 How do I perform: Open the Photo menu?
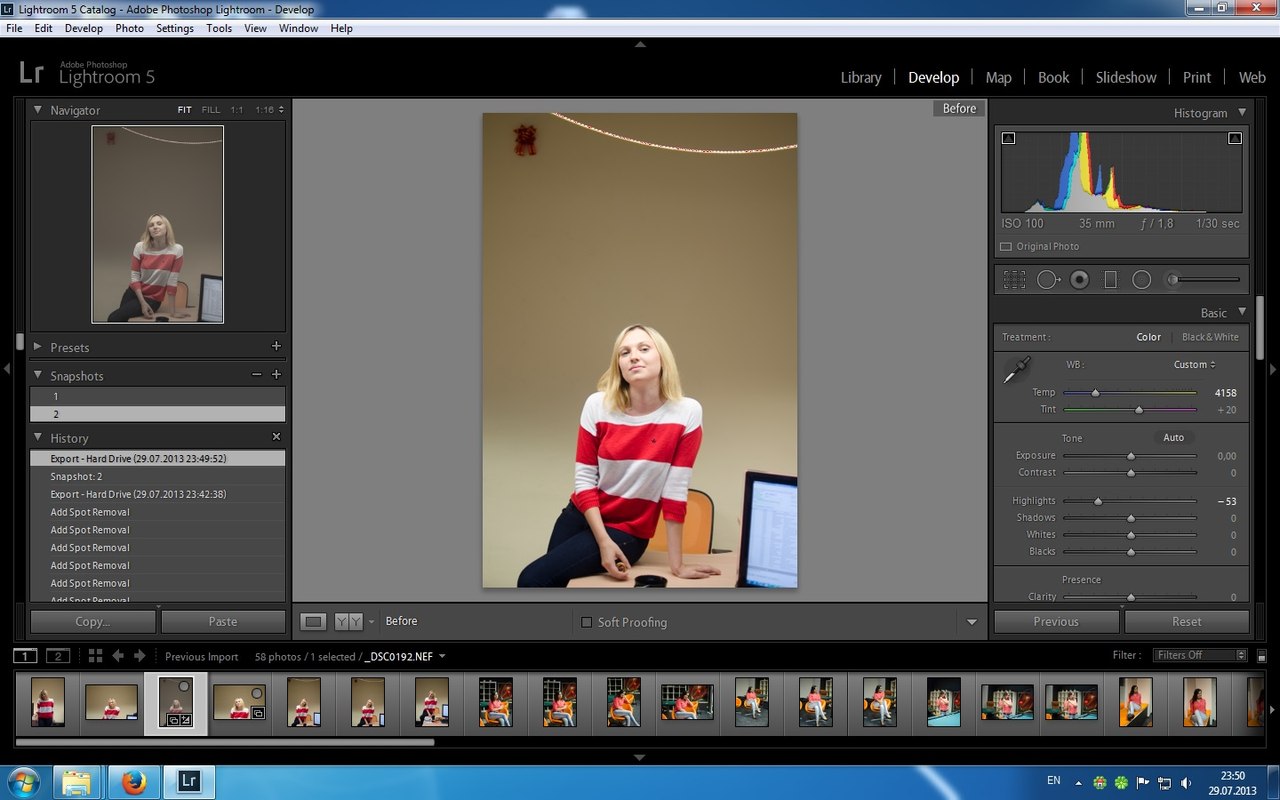coord(130,28)
